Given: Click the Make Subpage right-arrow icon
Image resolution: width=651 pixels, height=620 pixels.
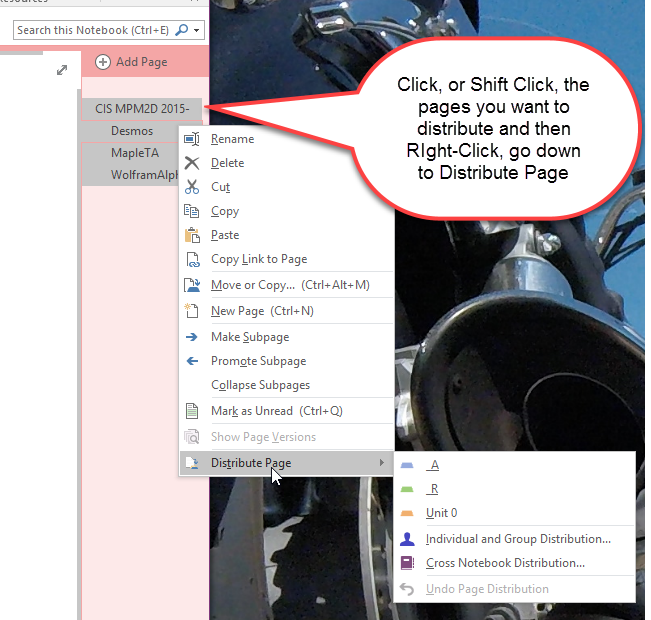Looking at the screenshot, I should pos(192,337).
